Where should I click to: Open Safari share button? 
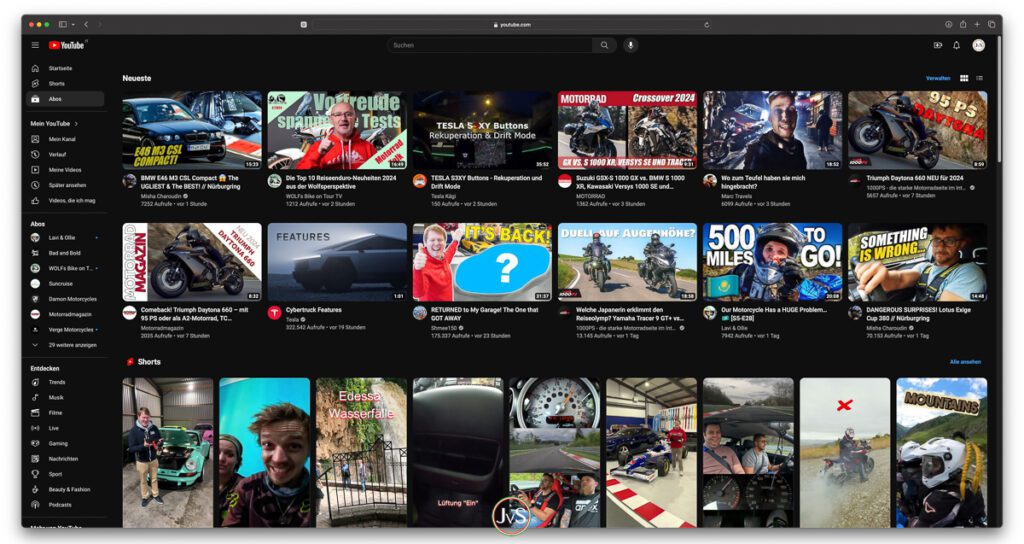[x=963, y=24]
